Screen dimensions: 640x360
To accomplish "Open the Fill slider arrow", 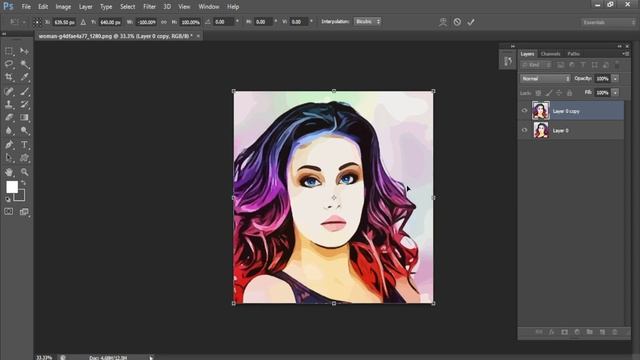I will [615, 93].
